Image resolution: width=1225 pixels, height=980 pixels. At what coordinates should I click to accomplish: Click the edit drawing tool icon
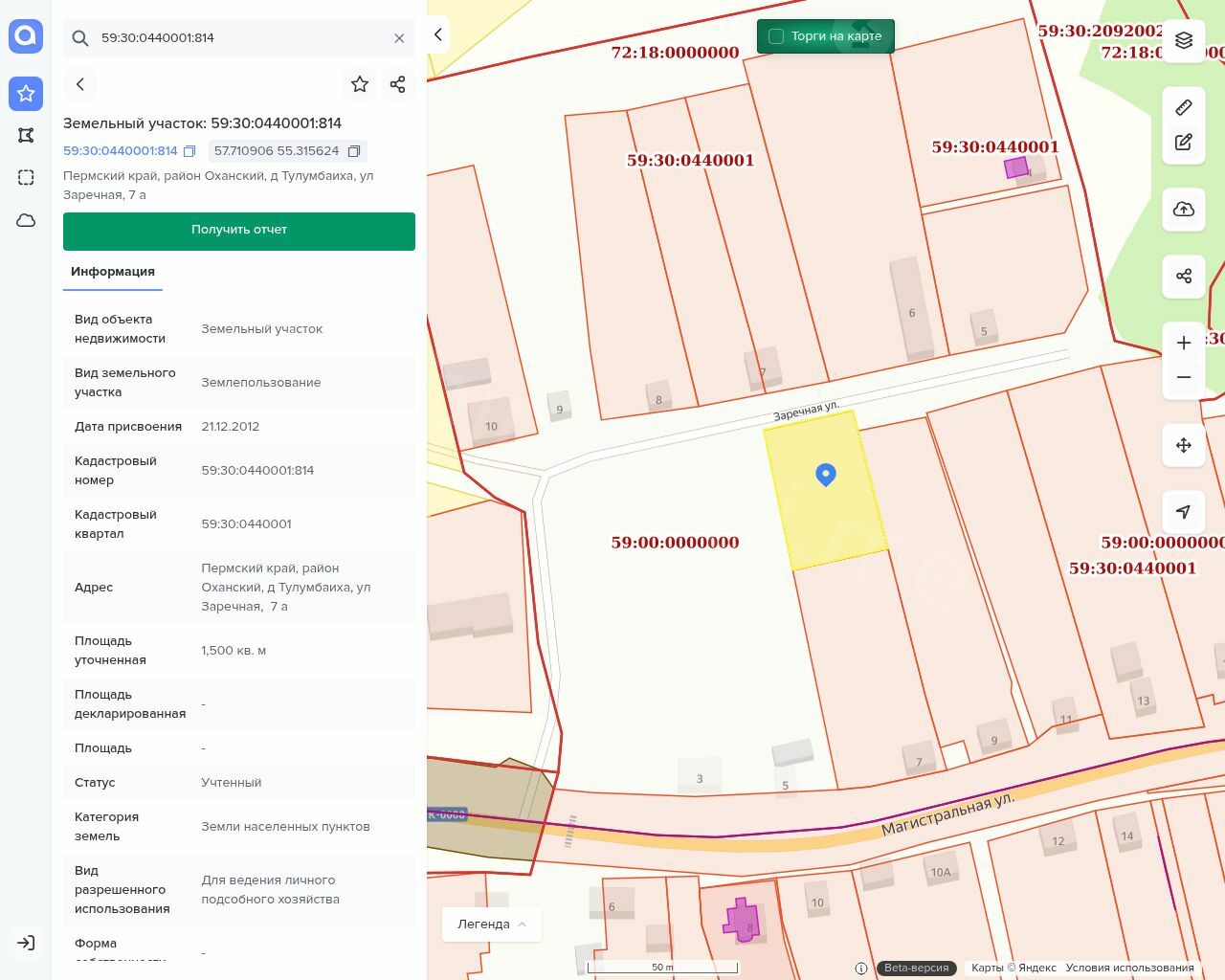pyautogui.click(x=1184, y=143)
